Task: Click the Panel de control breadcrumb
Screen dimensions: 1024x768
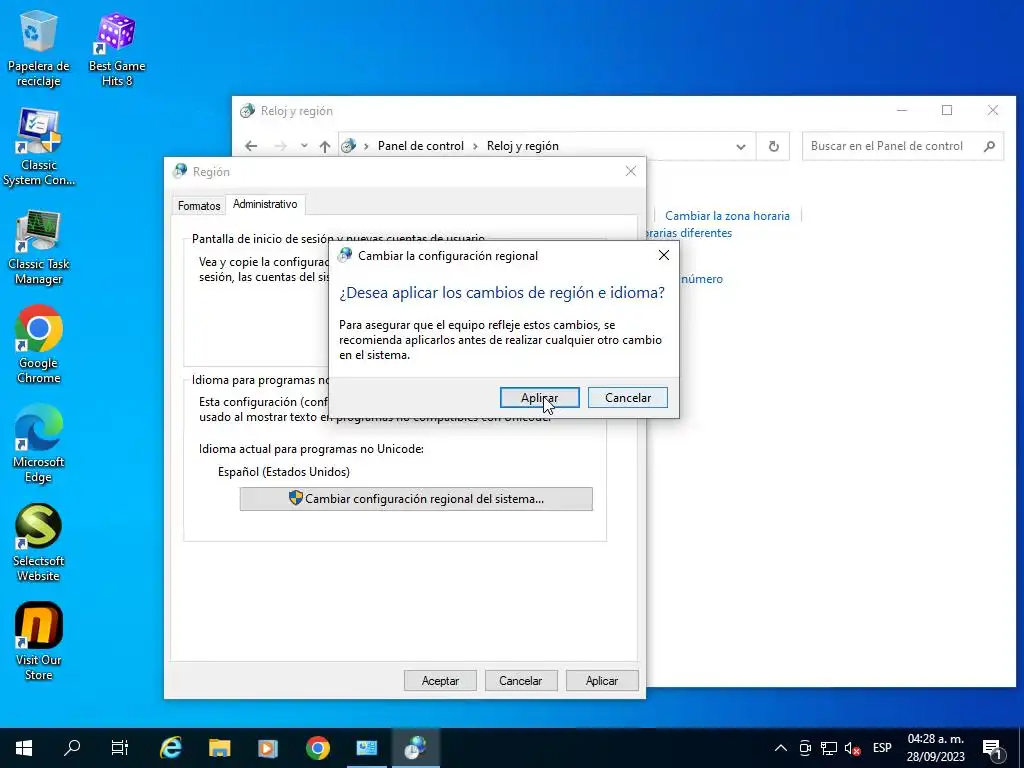Action: [x=421, y=146]
